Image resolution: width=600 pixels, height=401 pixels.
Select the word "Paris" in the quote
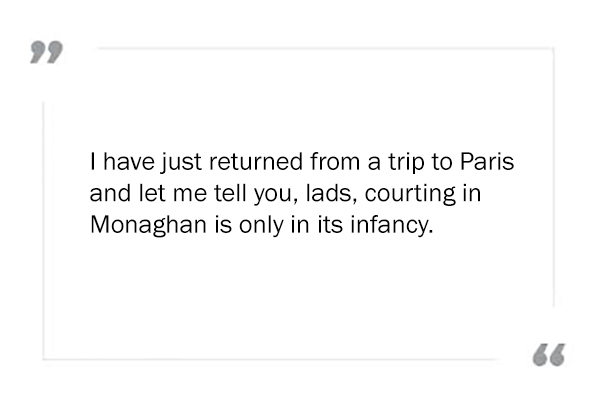point(487,161)
